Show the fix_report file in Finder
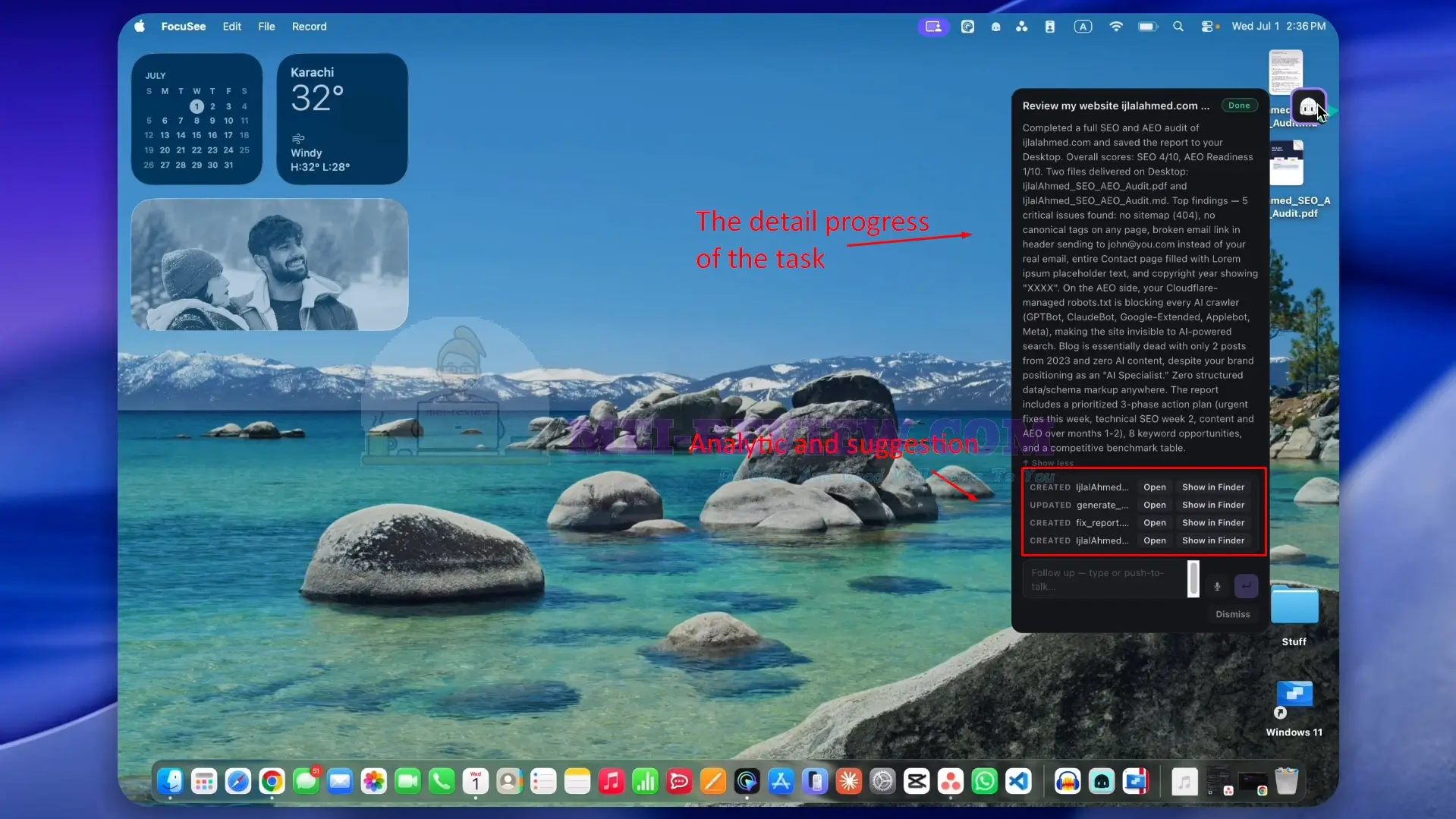Viewport: 1456px width, 819px height. pyautogui.click(x=1212, y=523)
